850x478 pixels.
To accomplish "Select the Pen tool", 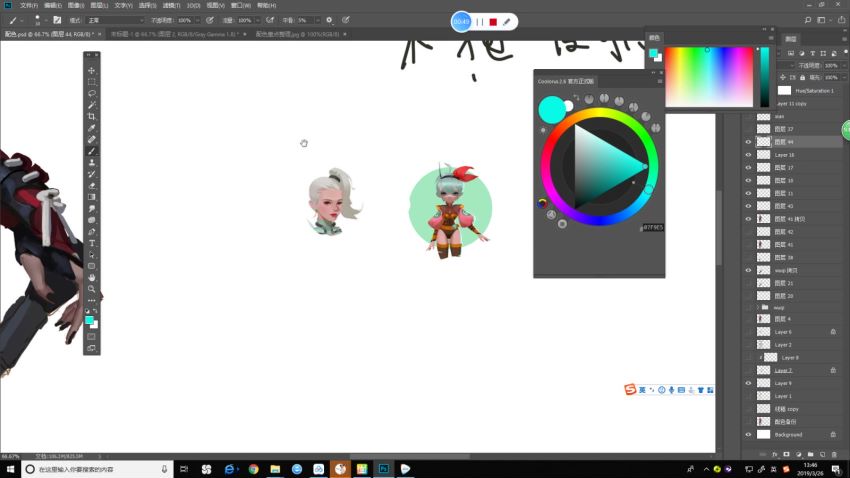I will (x=92, y=231).
